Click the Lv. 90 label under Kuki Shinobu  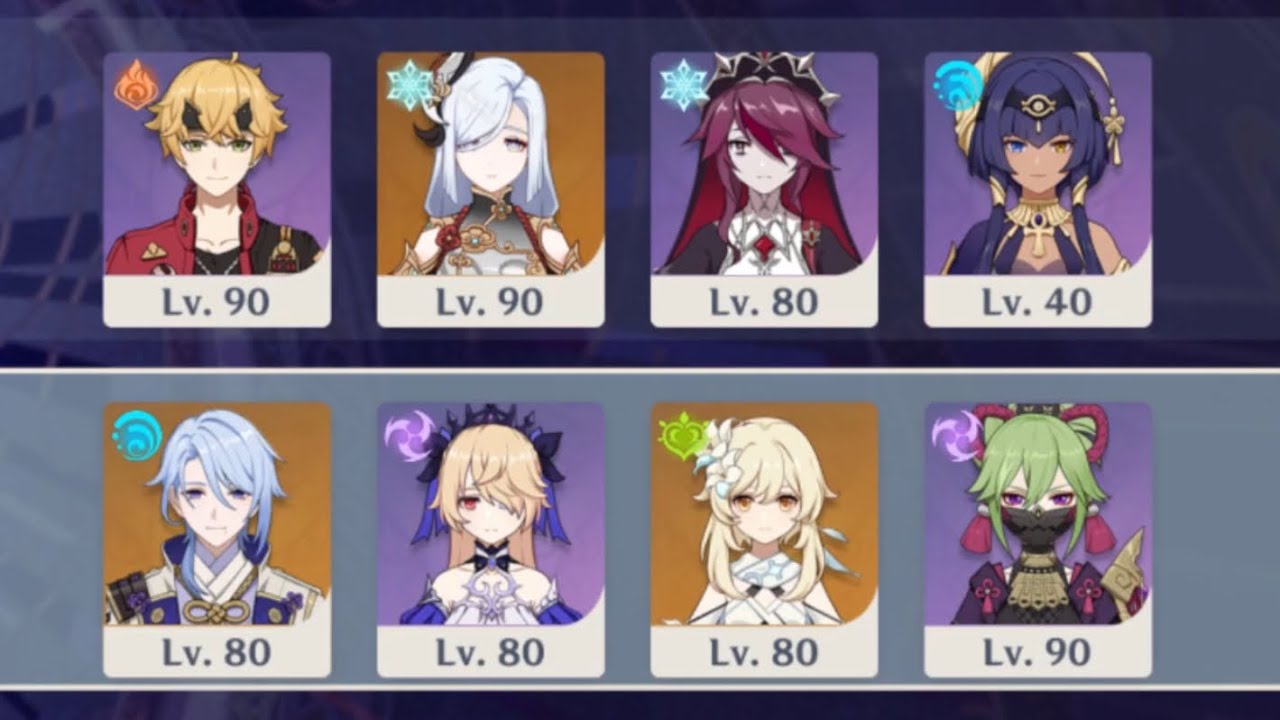1037,652
